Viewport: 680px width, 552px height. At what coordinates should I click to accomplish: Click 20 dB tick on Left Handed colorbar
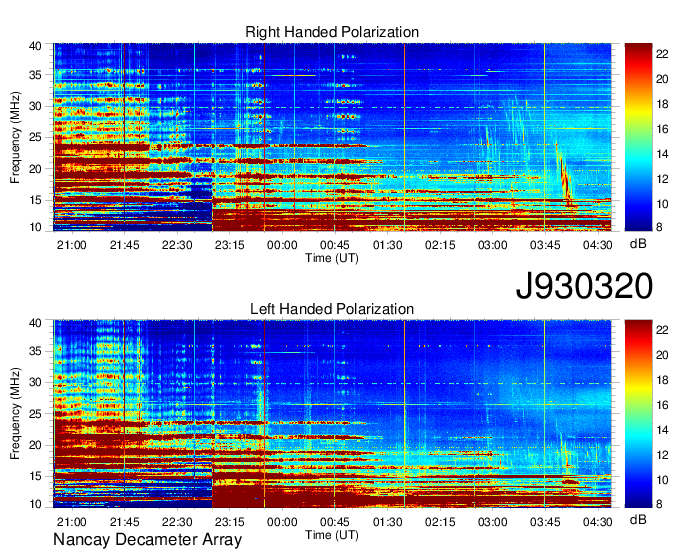(662, 356)
